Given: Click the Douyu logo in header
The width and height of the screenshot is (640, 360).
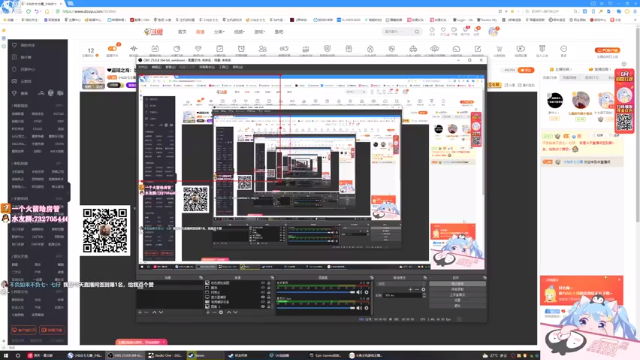Looking at the screenshot, I should click(x=153, y=31).
